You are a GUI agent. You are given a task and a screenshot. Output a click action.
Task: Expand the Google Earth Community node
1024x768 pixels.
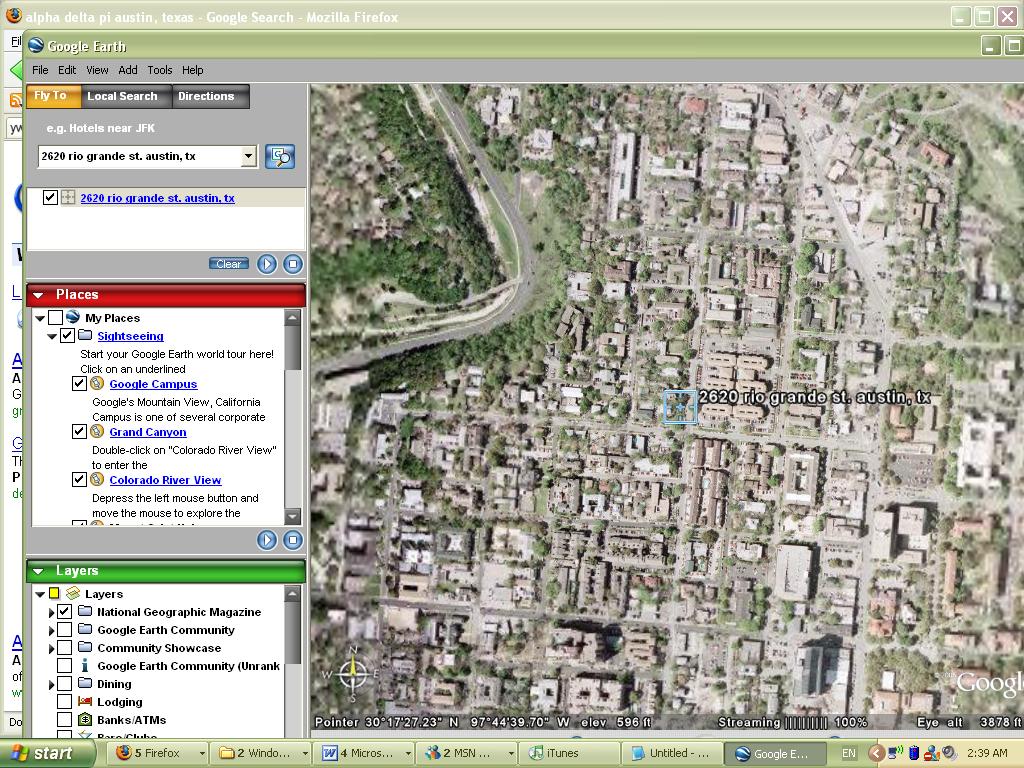[52, 631]
